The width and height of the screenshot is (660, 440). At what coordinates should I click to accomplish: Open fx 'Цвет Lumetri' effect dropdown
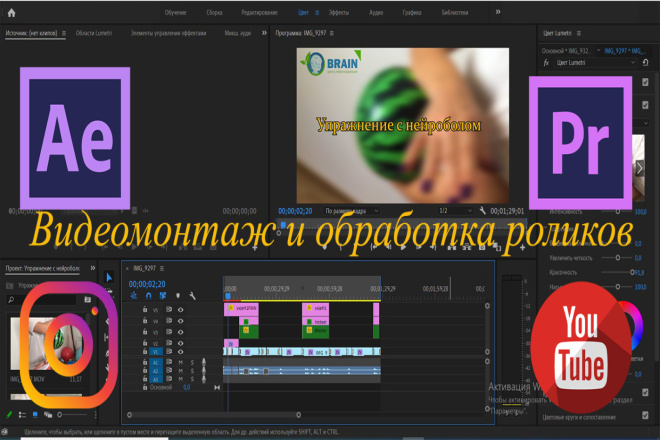[595, 63]
